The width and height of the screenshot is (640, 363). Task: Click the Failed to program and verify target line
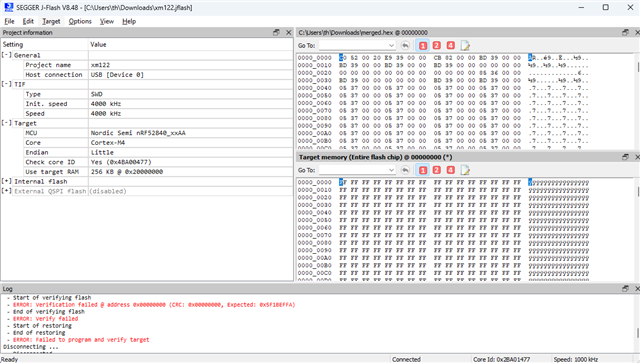click(x=81, y=340)
